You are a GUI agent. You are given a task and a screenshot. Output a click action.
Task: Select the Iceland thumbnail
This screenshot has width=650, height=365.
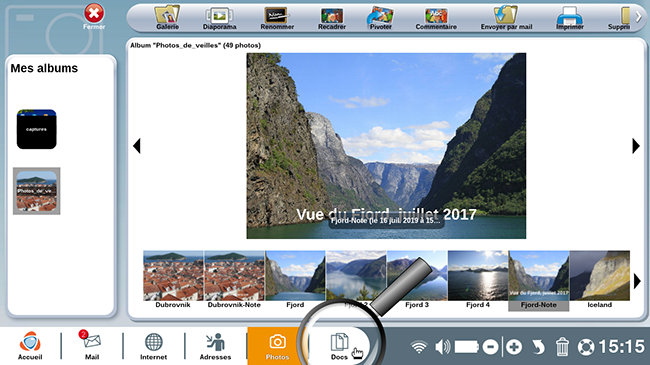point(600,280)
